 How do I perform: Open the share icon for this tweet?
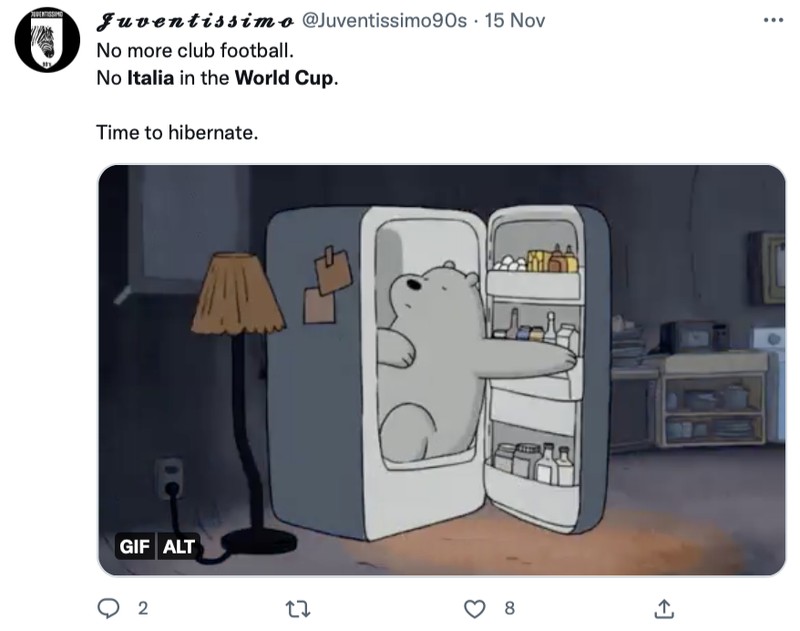664,609
